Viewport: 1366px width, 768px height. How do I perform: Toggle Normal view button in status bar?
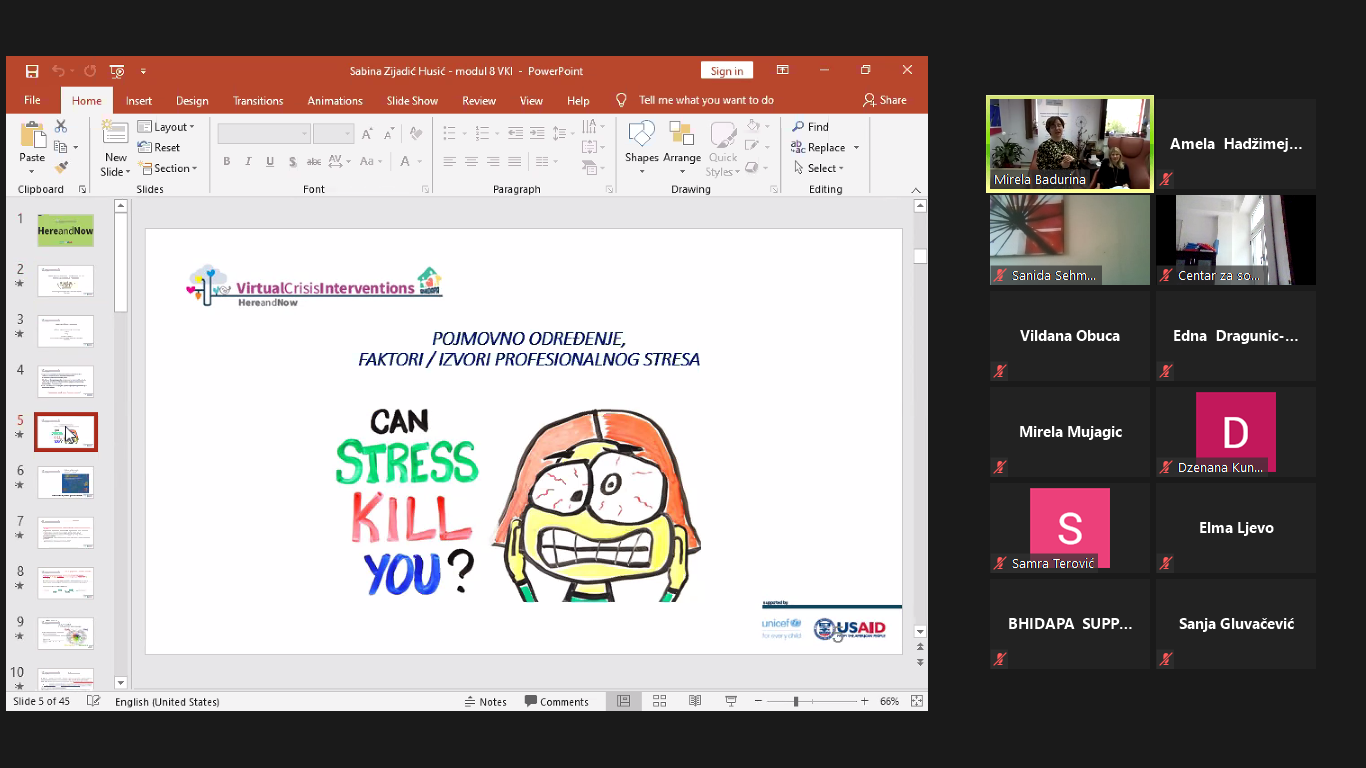click(623, 701)
